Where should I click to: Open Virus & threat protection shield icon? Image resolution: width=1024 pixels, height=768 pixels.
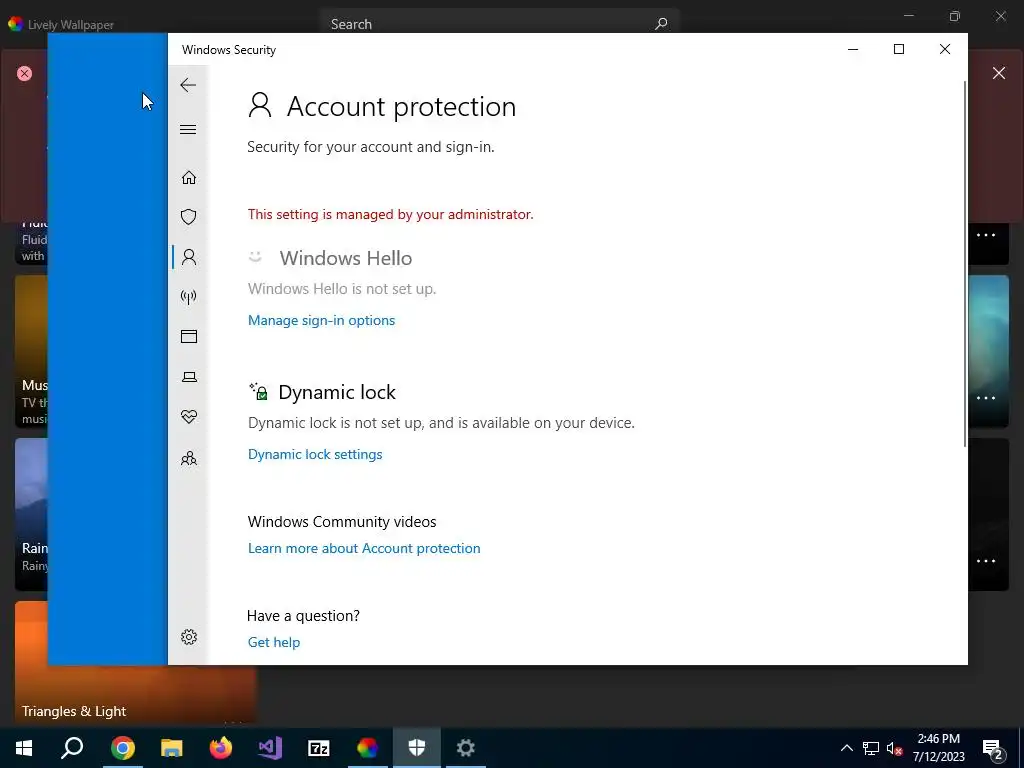coord(189,217)
